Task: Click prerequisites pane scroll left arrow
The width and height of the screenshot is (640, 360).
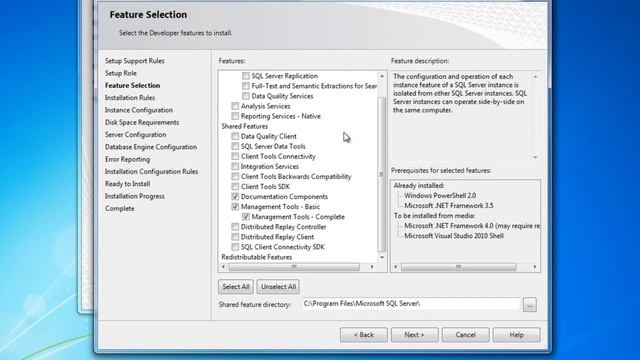Action: [x=396, y=267]
